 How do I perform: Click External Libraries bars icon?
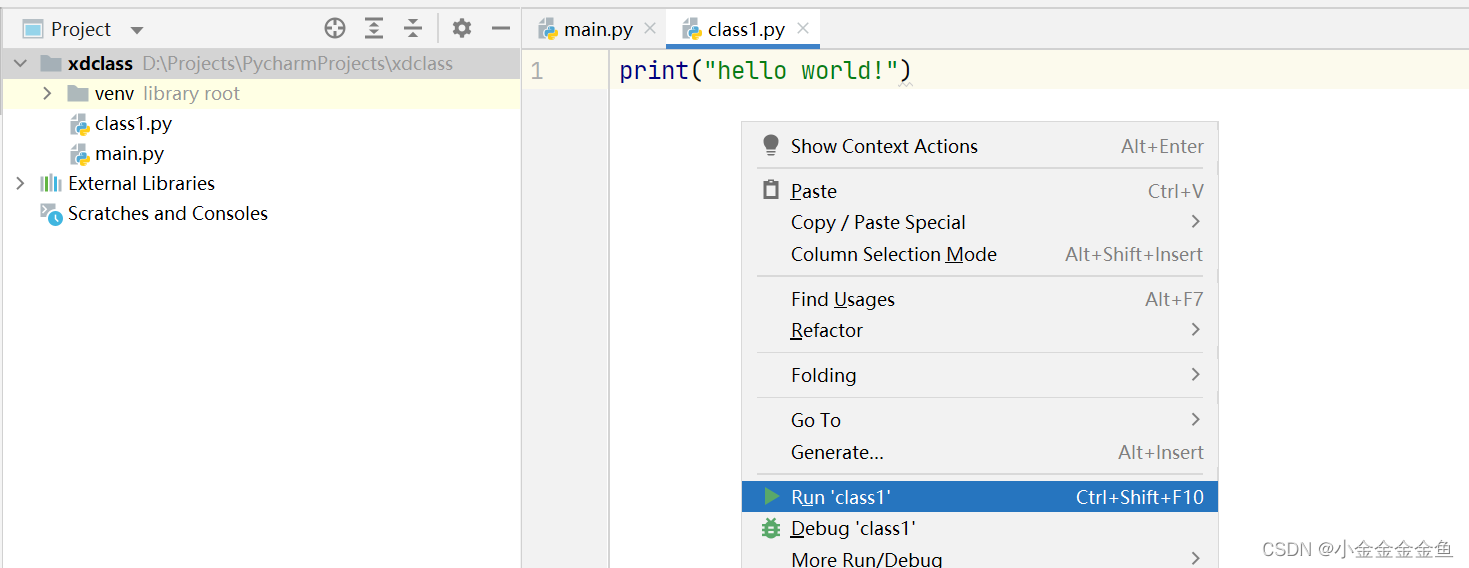point(51,184)
